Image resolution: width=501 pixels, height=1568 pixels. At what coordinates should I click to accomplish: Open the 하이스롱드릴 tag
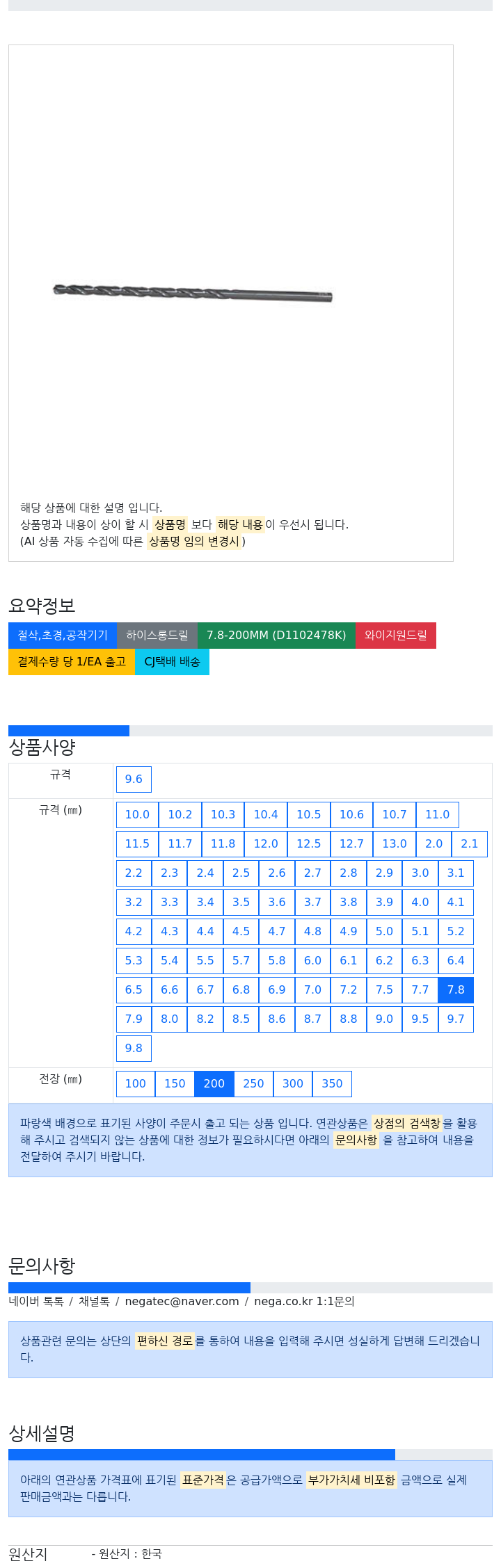click(157, 635)
